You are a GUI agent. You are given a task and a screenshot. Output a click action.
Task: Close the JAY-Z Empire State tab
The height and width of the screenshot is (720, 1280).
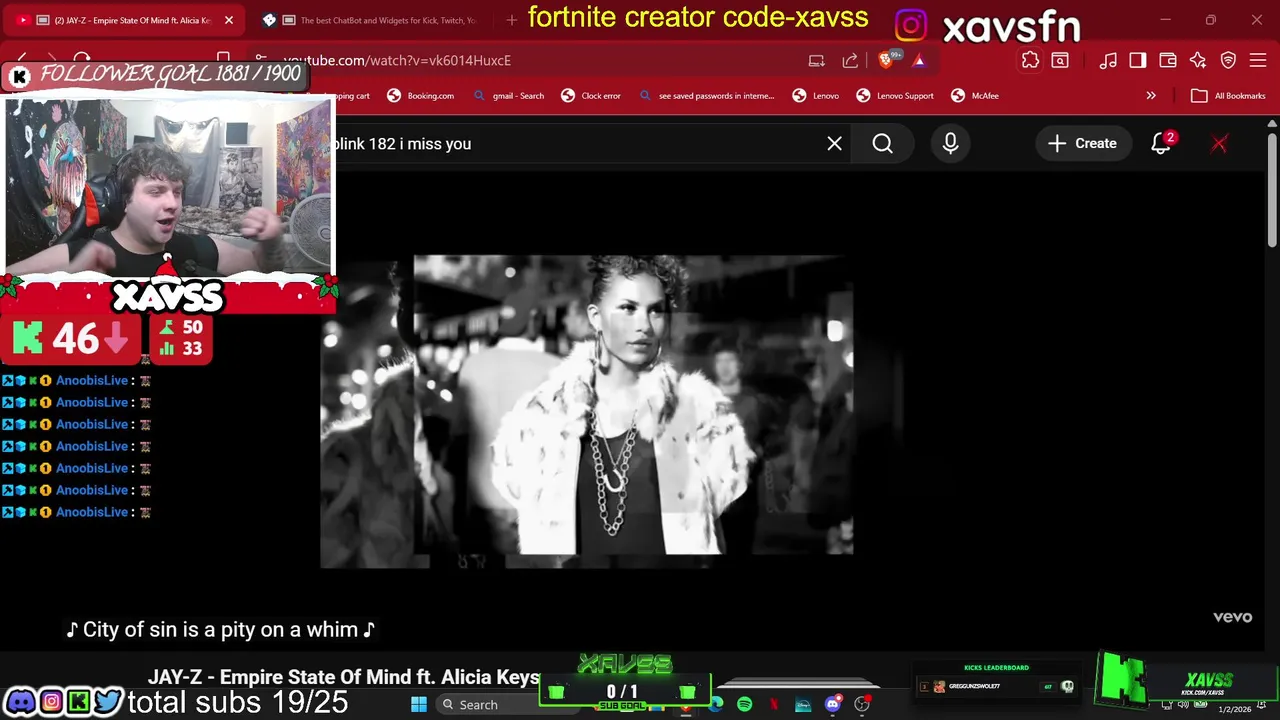pyautogui.click(x=228, y=20)
